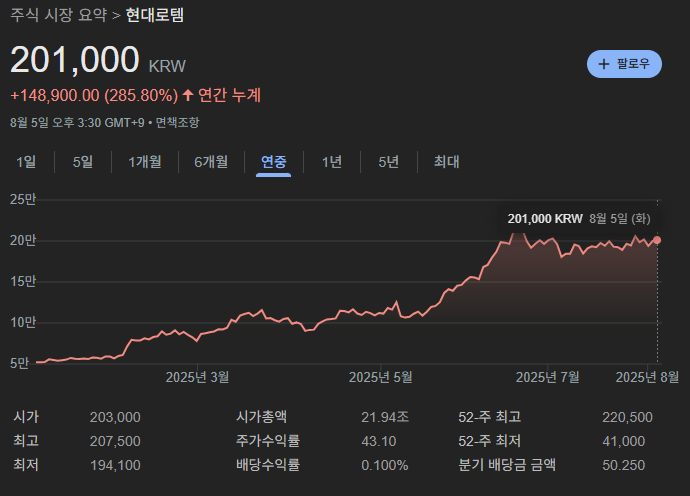Select the 연중 year-to-date tab

[x=273, y=162]
